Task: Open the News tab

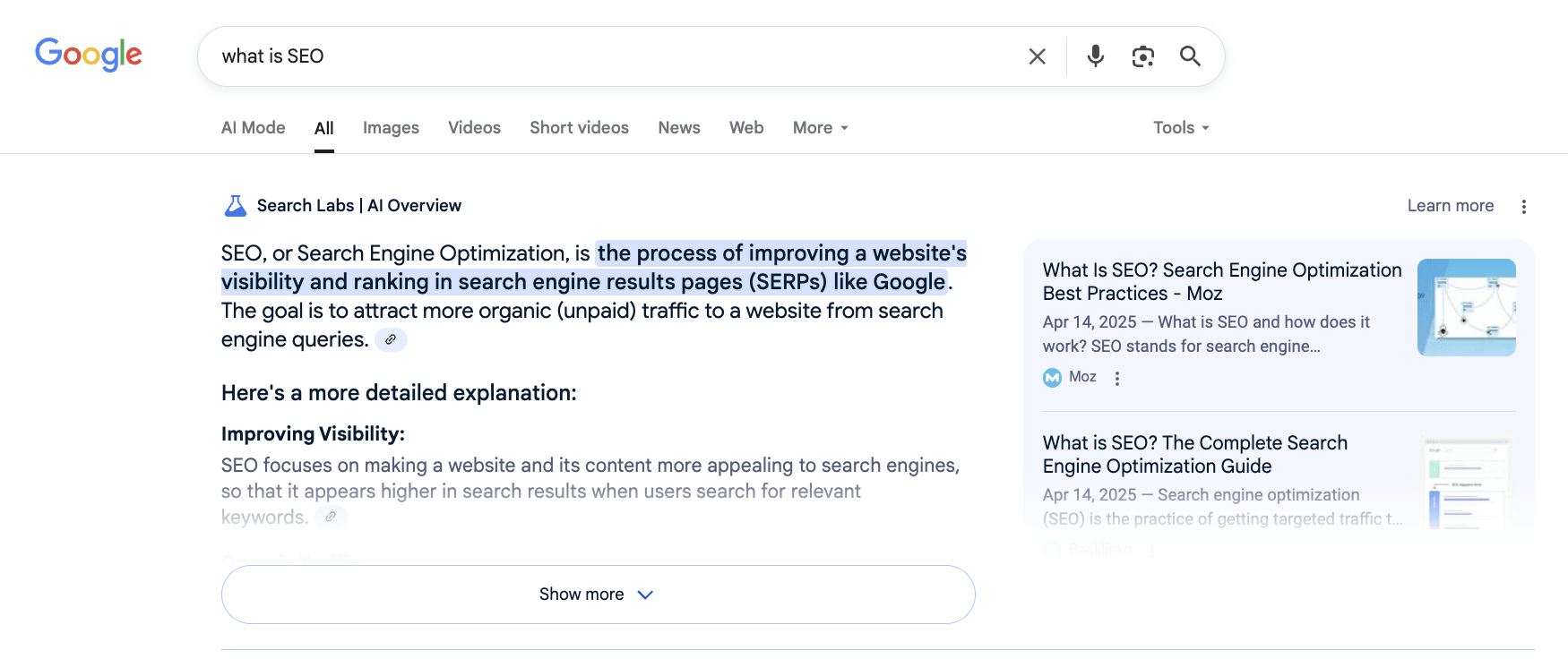Action: (x=679, y=128)
